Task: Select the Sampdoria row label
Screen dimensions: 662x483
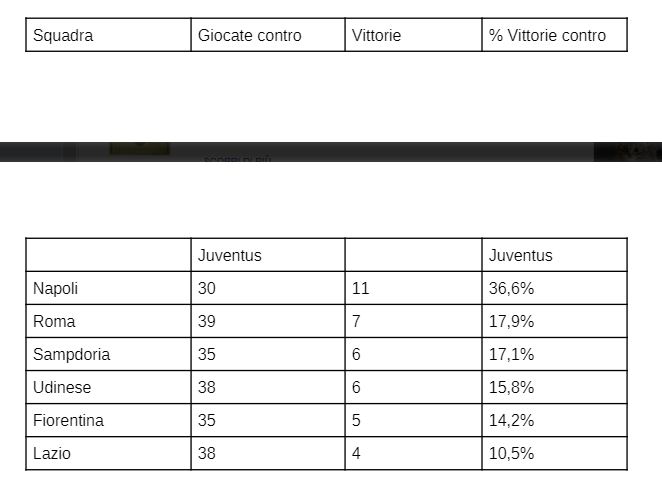Action: (x=71, y=354)
